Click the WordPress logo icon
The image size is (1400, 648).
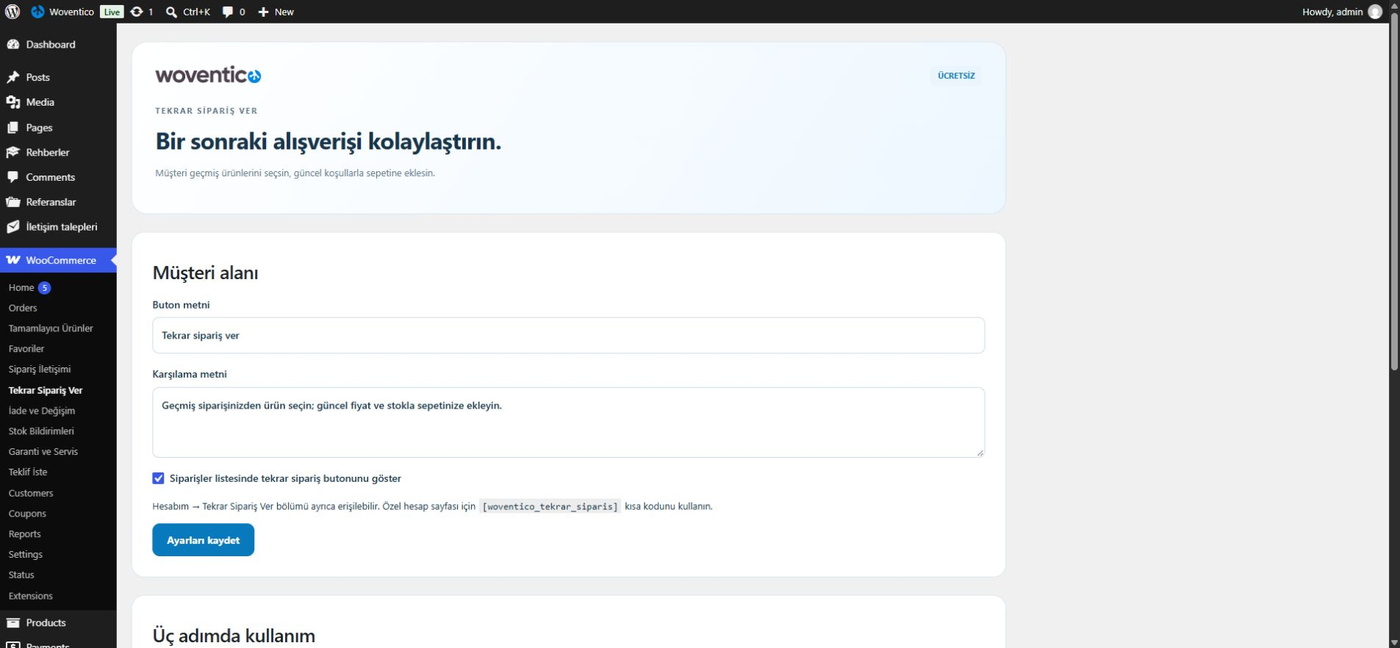tap(12, 12)
